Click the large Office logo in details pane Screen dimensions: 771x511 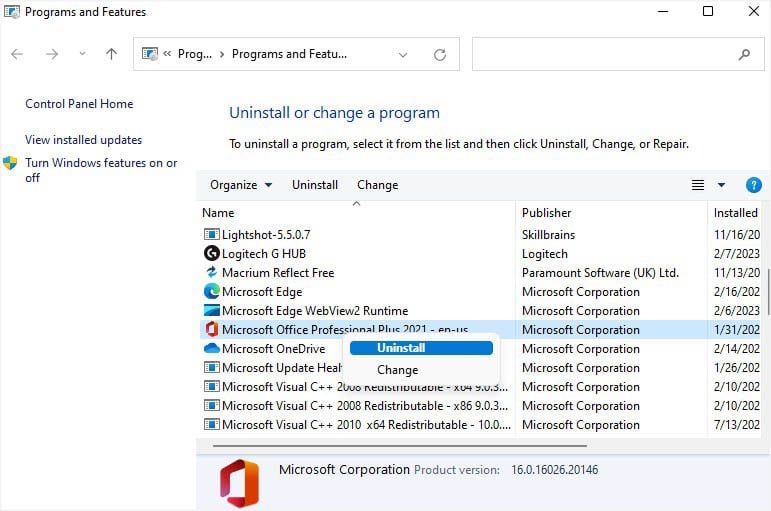(x=239, y=483)
